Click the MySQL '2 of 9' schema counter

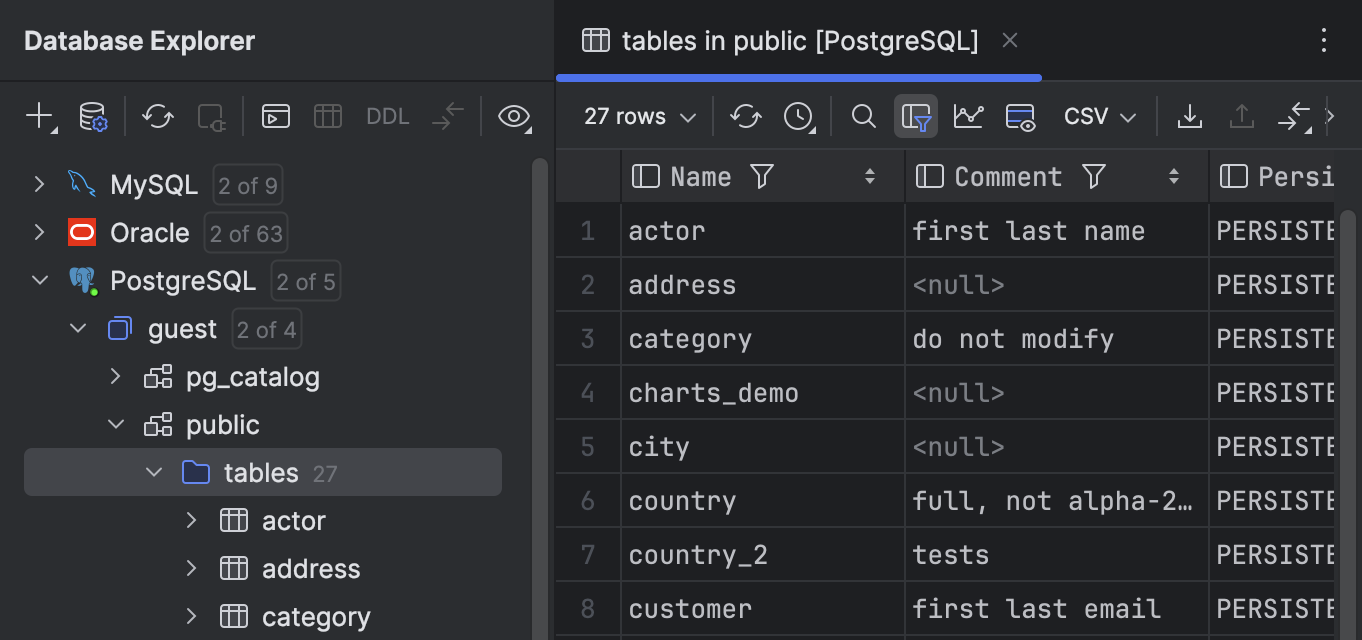tap(248, 185)
